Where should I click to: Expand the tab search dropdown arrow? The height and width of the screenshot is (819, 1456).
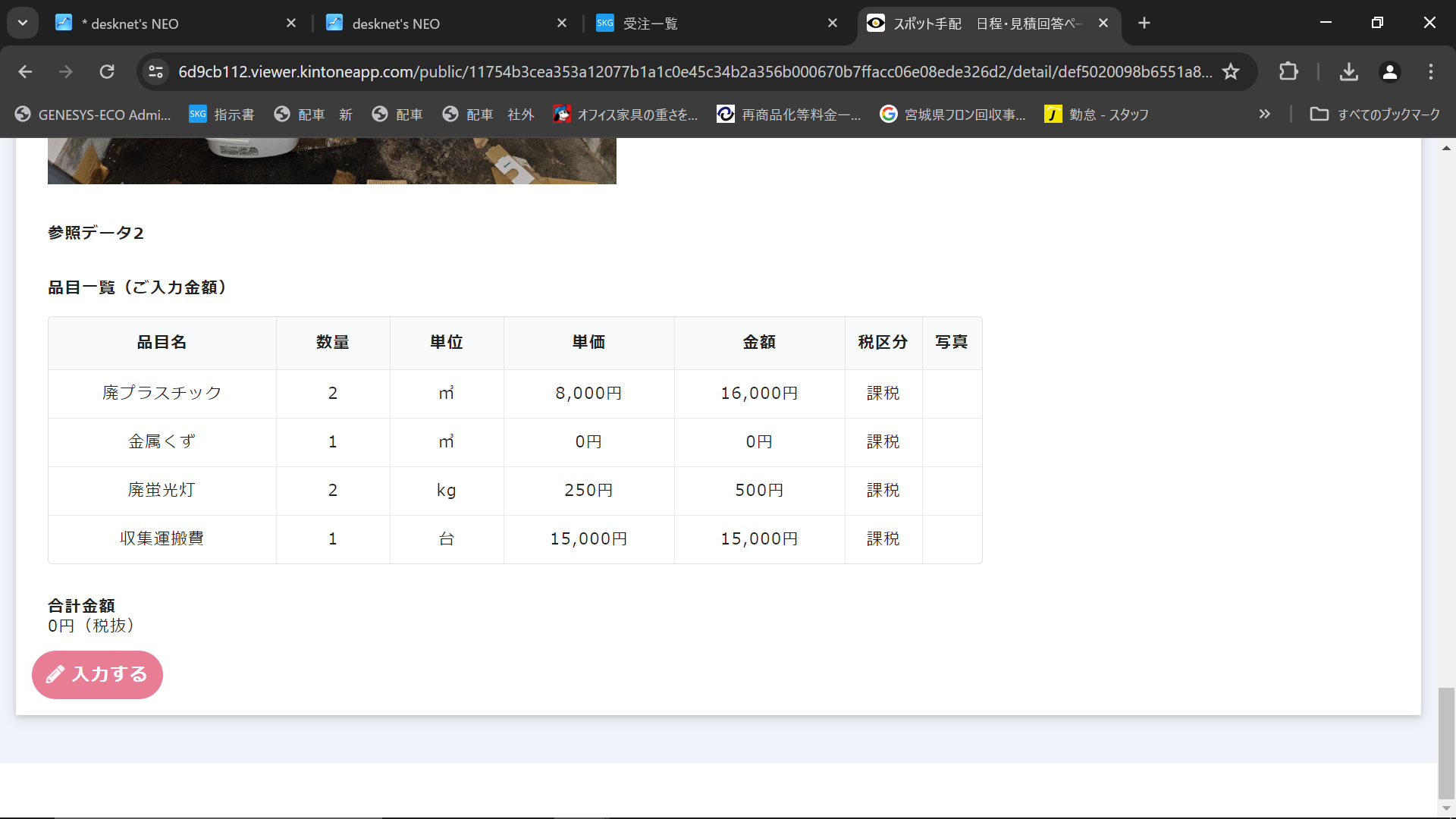click(23, 23)
